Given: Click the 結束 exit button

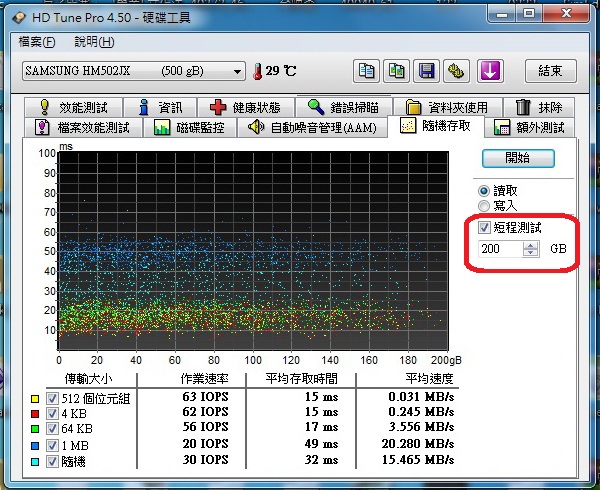Looking at the screenshot, I should coord(550,71).
